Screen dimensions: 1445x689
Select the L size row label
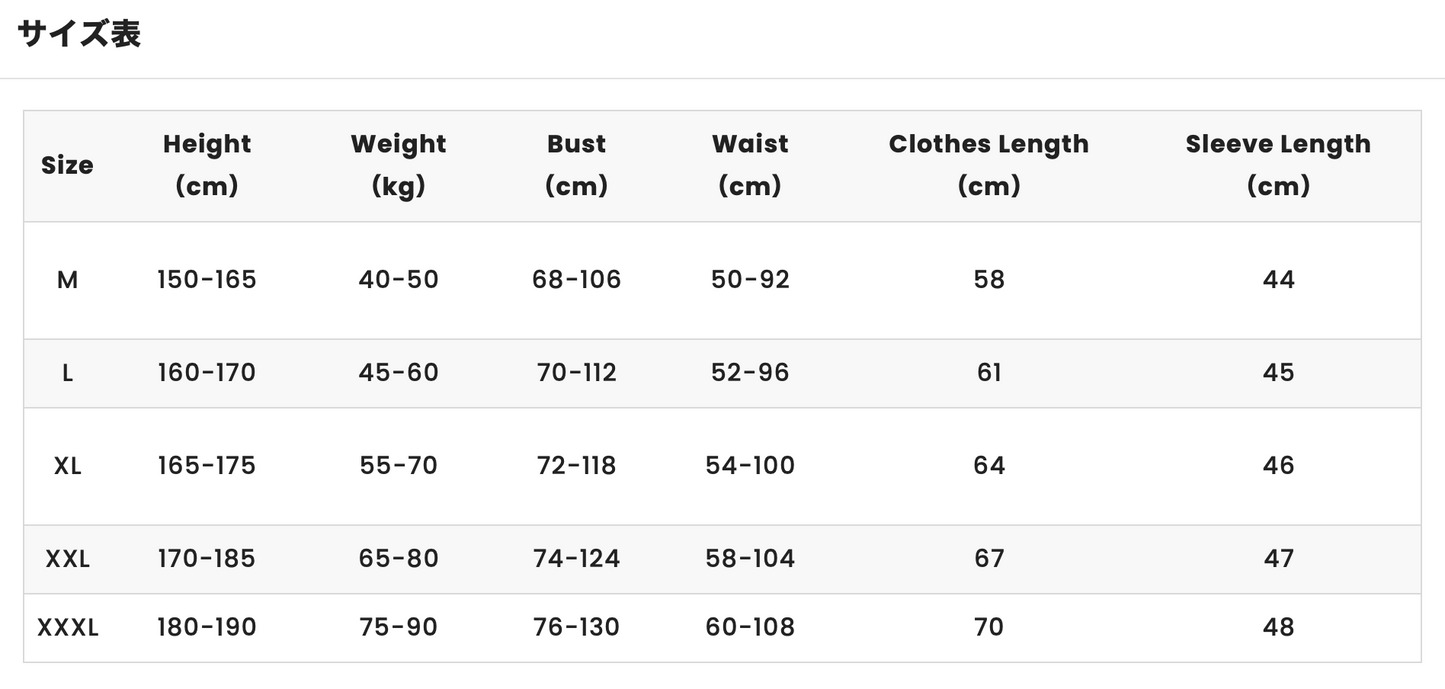pyautogui.click(x=67, y=373)
